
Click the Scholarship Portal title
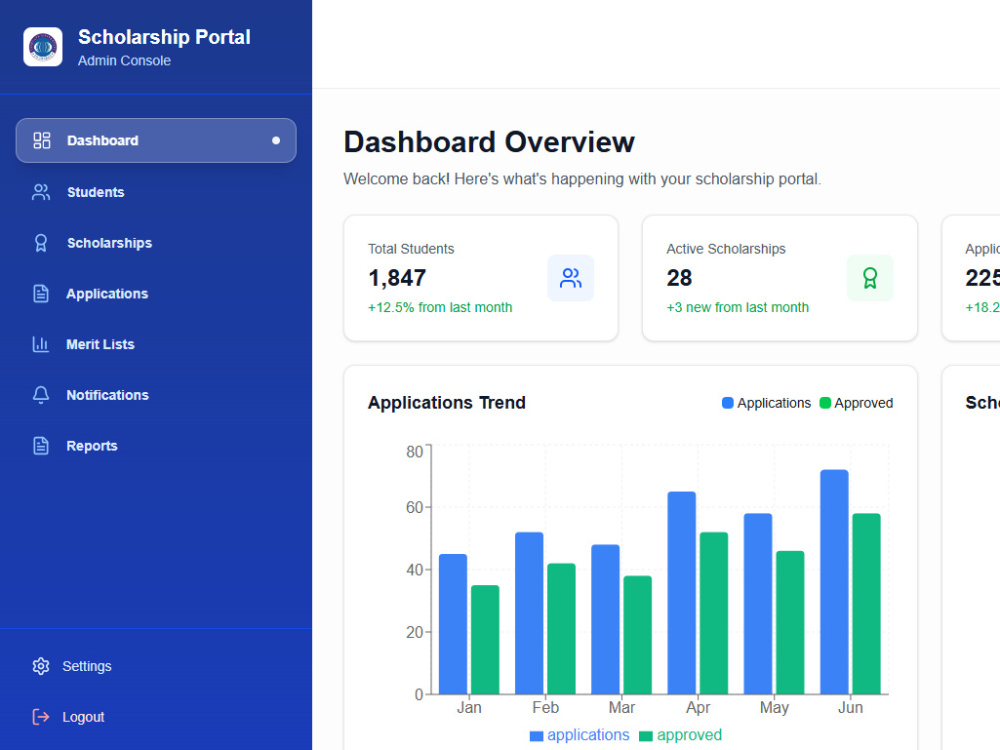pos(164,37)
